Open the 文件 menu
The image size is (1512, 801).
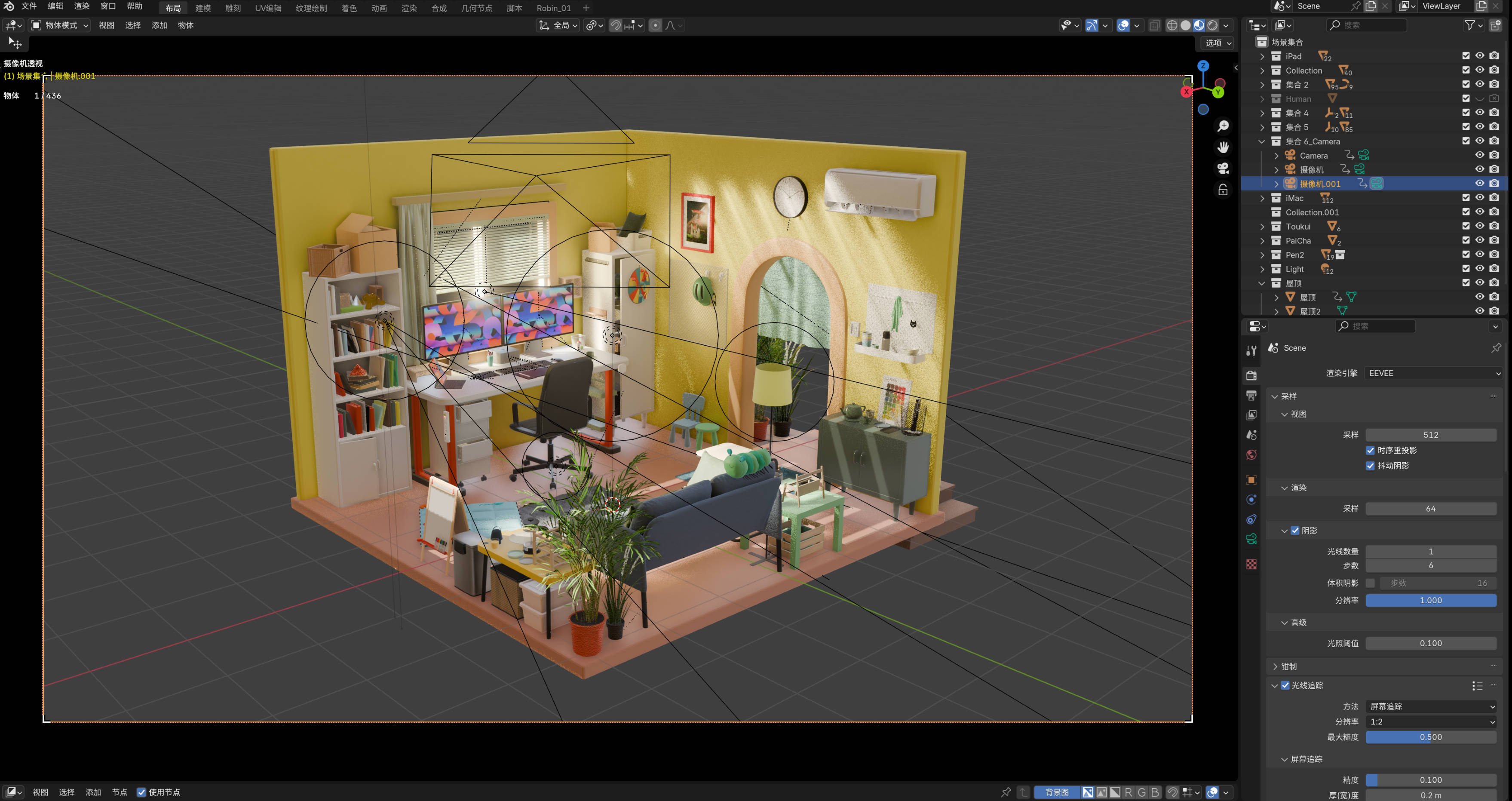coord(29,6)
